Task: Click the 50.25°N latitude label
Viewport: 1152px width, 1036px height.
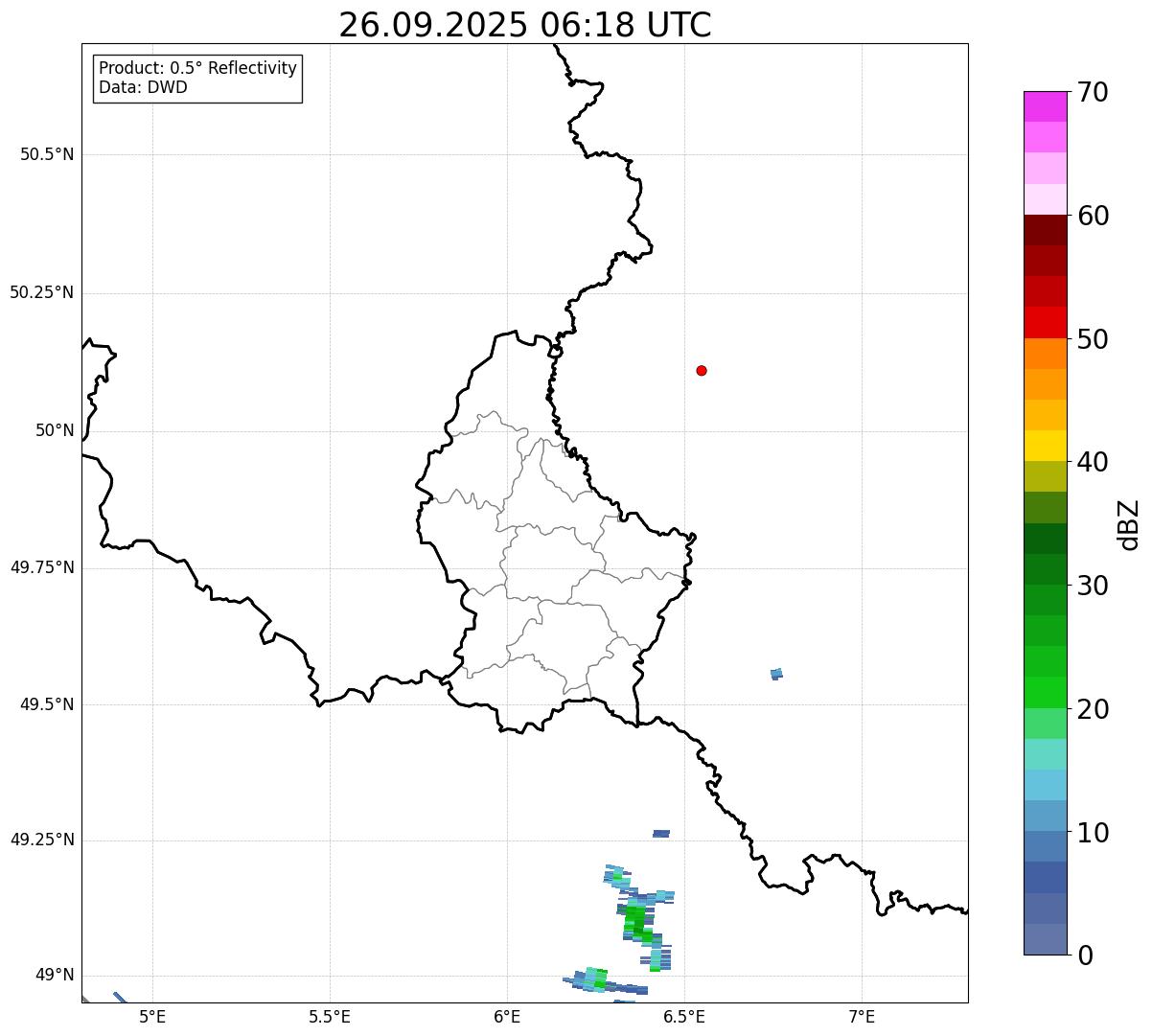Action: coord(42,292)
